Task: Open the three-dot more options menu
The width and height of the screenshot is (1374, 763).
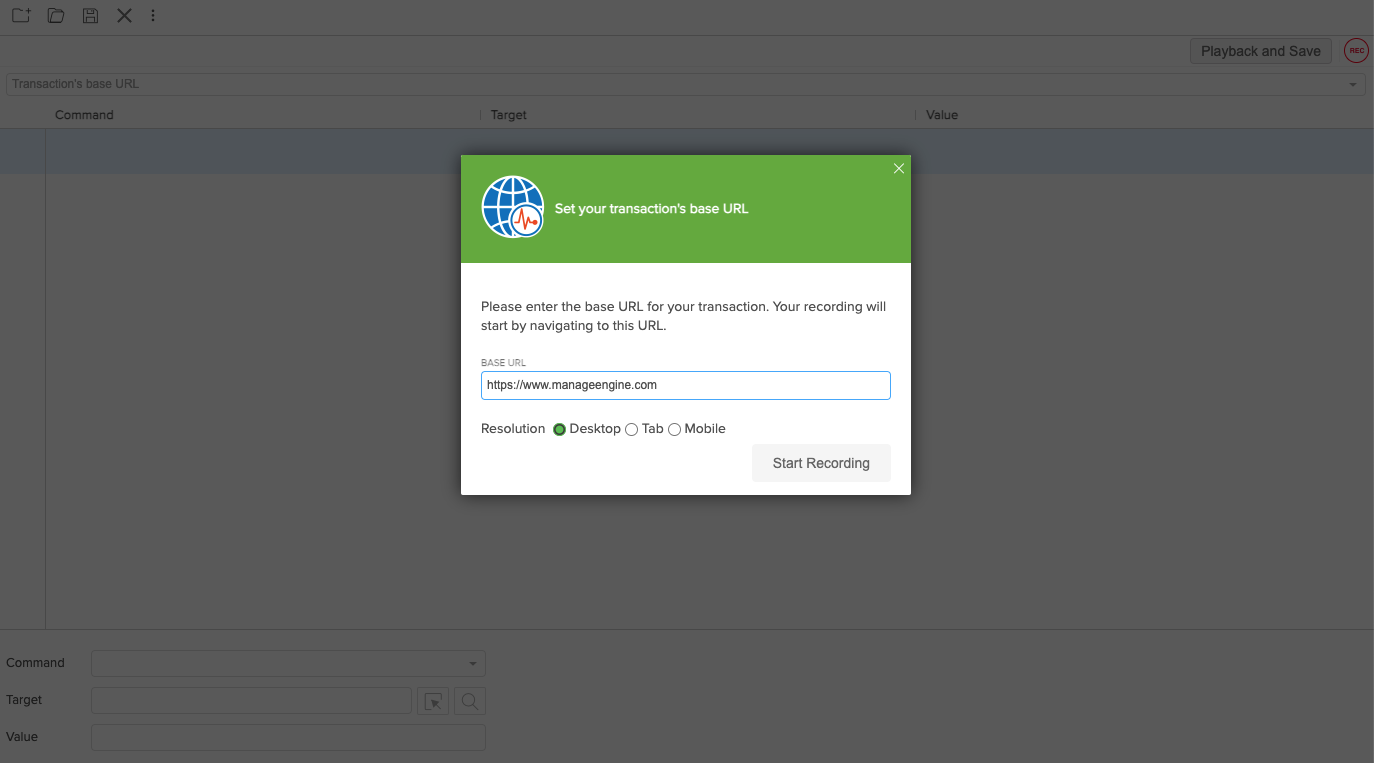Action: (153, 16)
